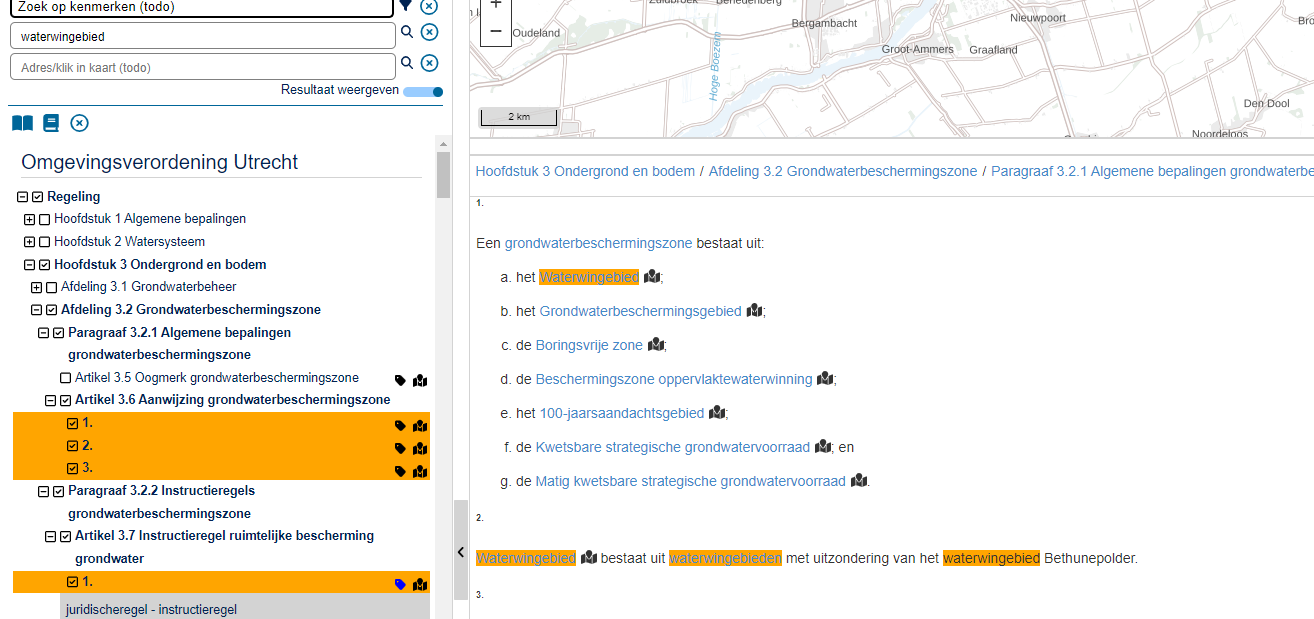
Task: Click the filter funnel icon beside the kenmerken search
Action: pyautogui.click(x=406, y=5)
